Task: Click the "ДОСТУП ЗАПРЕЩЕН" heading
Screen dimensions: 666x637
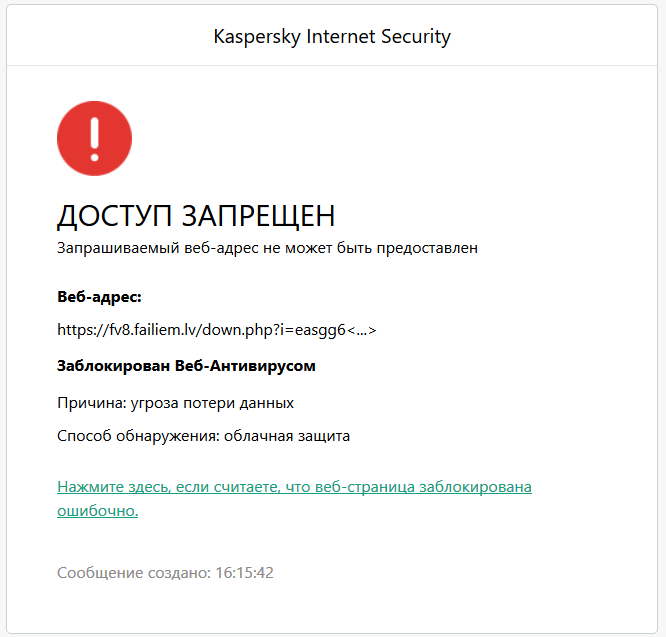Action: (196, 216)
